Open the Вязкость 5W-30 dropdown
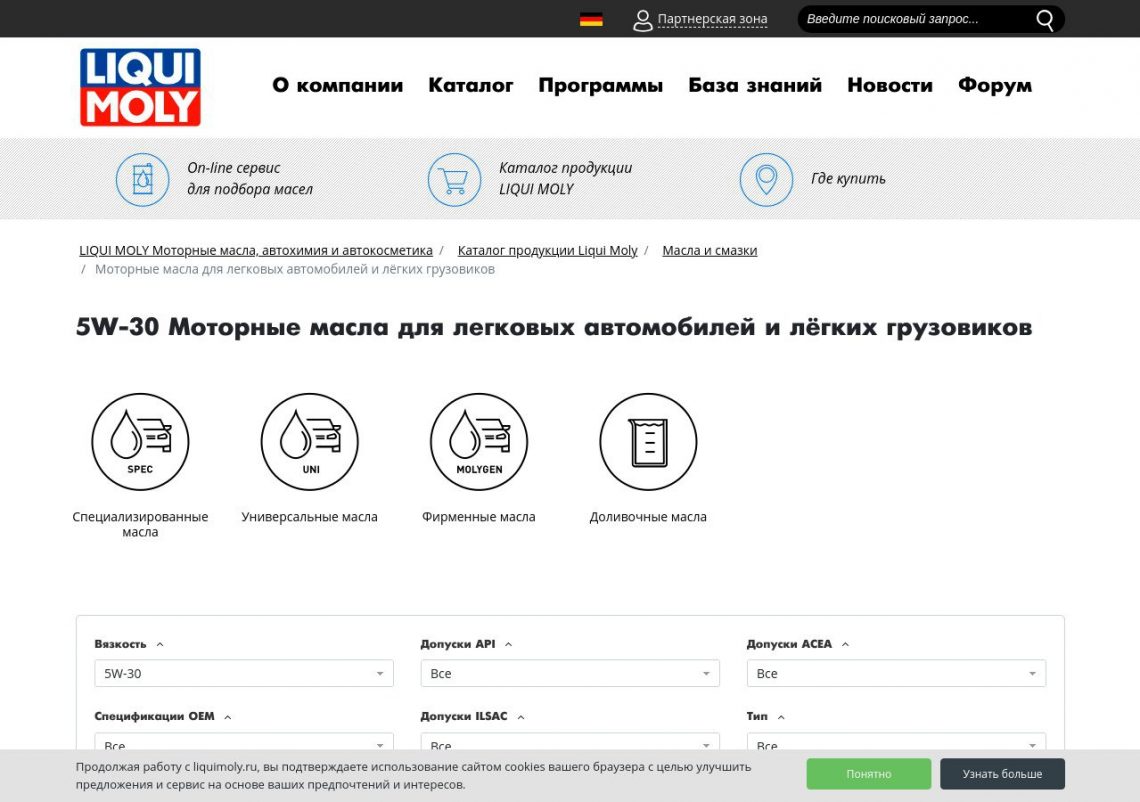The image size is (1140, 802). [x=244, y=673]
